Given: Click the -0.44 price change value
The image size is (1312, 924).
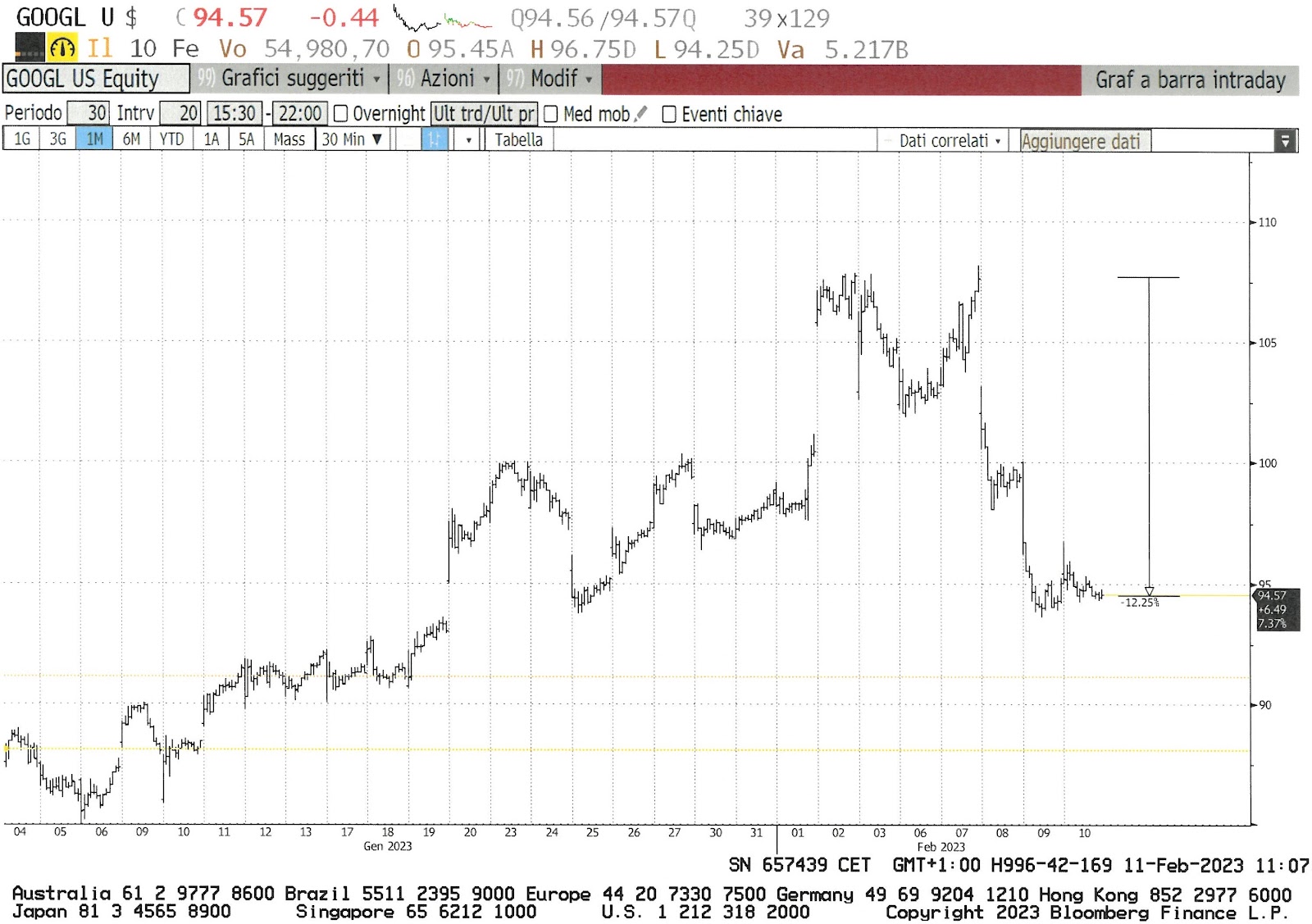Looking at the screenshot, I should 344,17.
